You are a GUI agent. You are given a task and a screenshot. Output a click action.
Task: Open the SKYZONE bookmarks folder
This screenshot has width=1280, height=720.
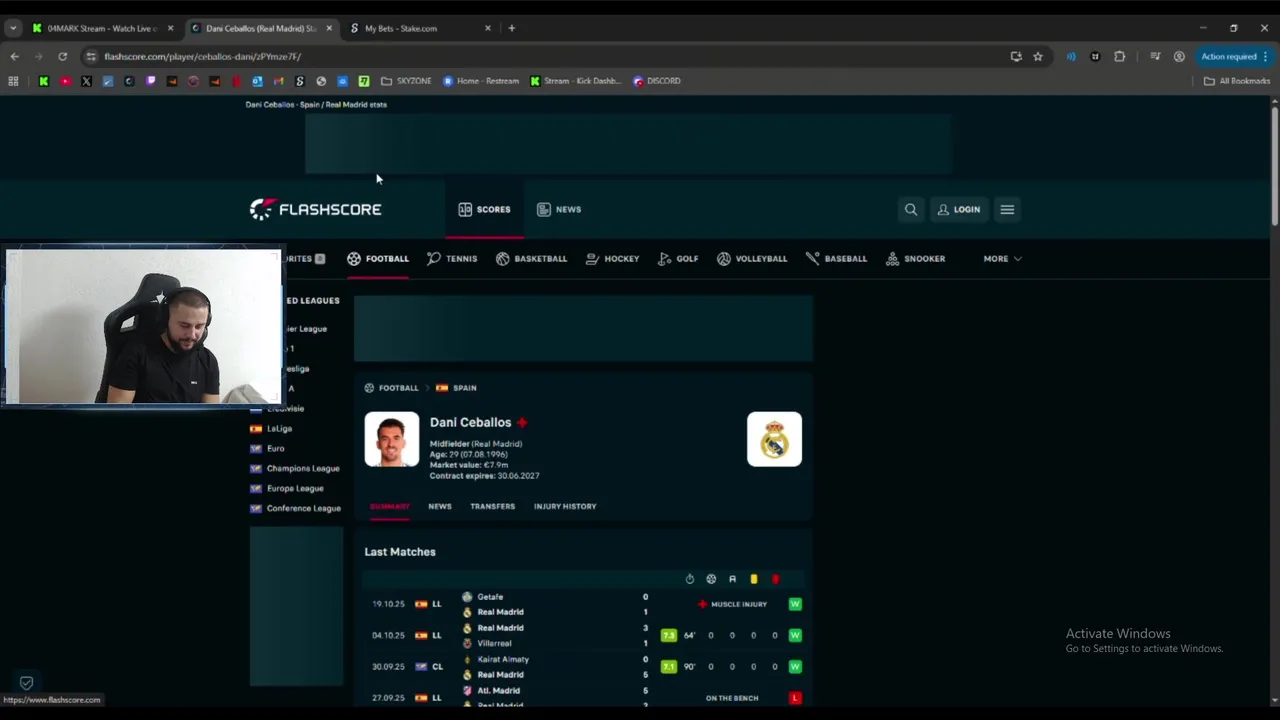coord(406,81)
